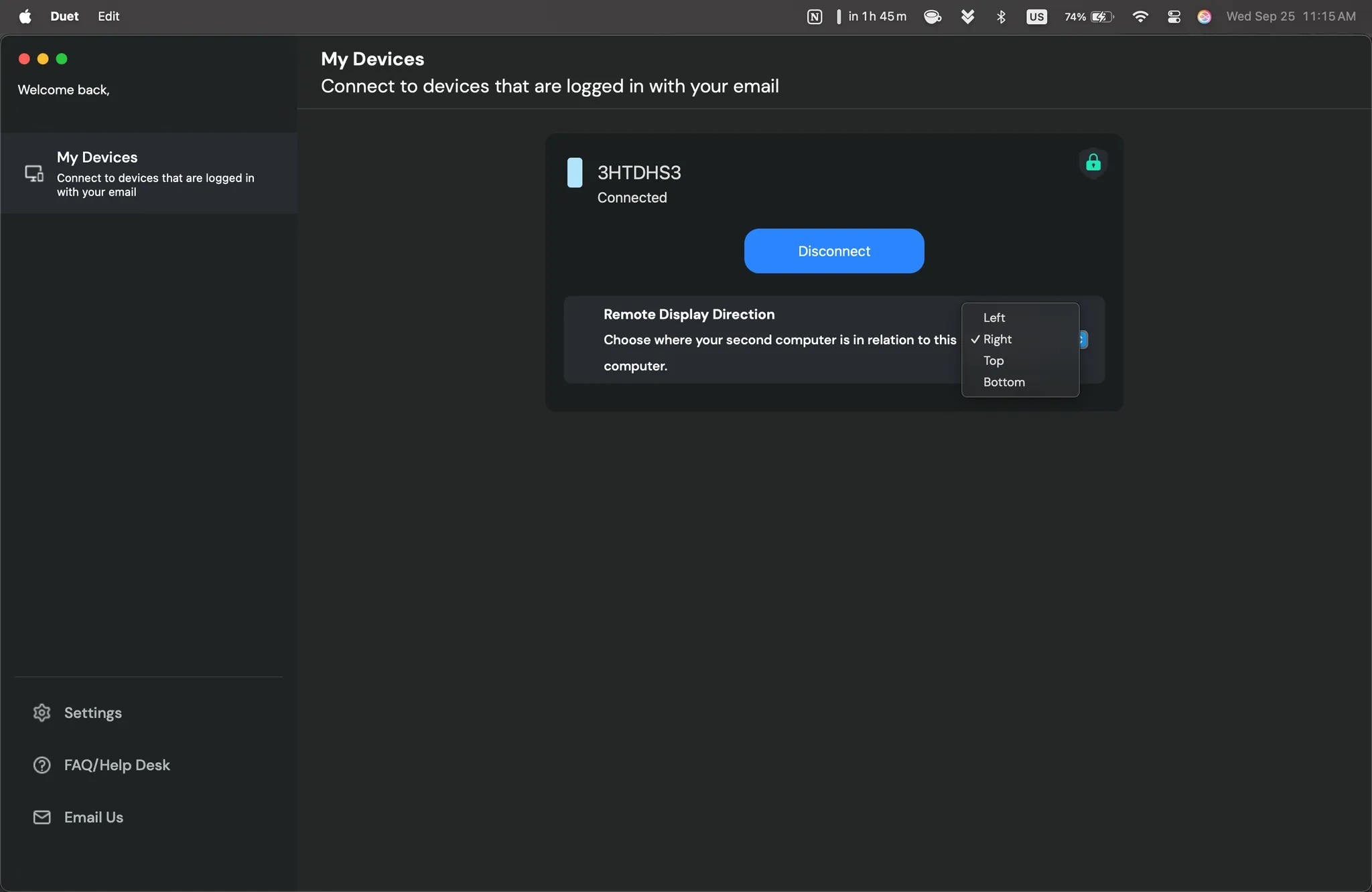Viewport: 1372px width, 892px height.
Task: Open Control Center from the menu bar
Action: tap(1173, 16)
